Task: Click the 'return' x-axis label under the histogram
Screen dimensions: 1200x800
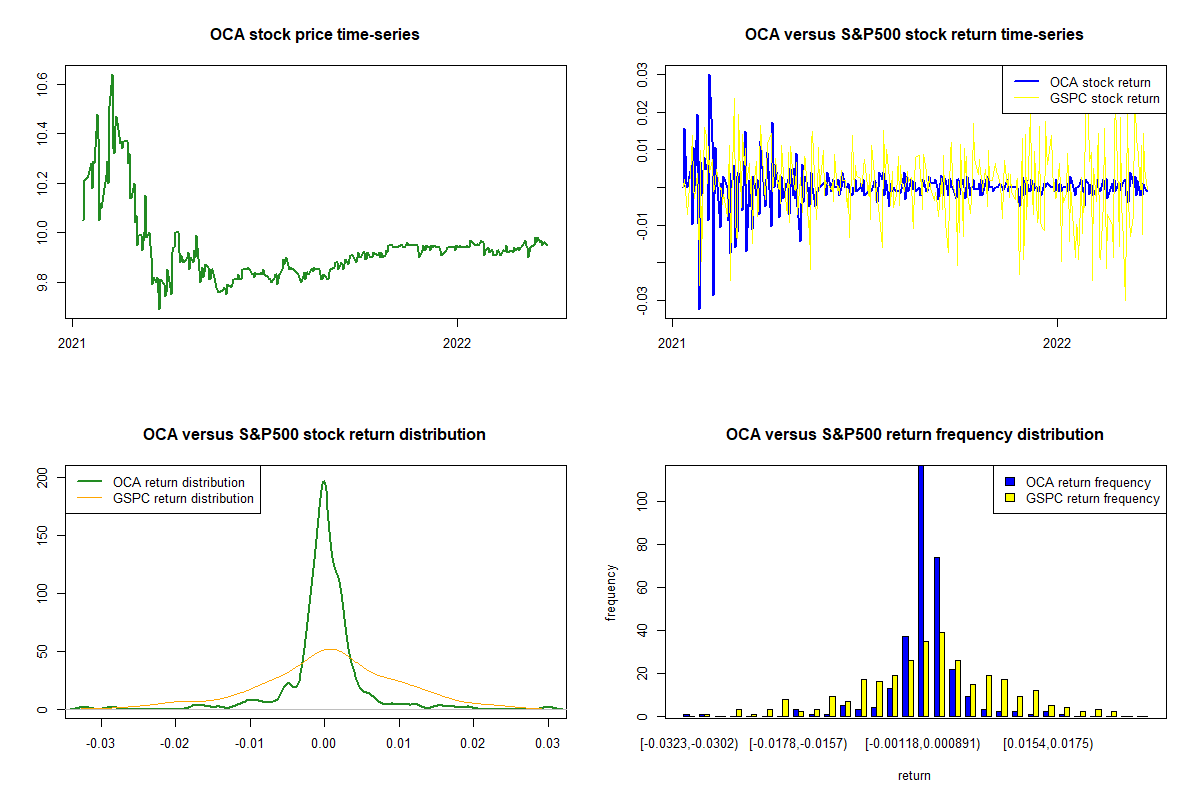Action: click(x=914, y=775)
